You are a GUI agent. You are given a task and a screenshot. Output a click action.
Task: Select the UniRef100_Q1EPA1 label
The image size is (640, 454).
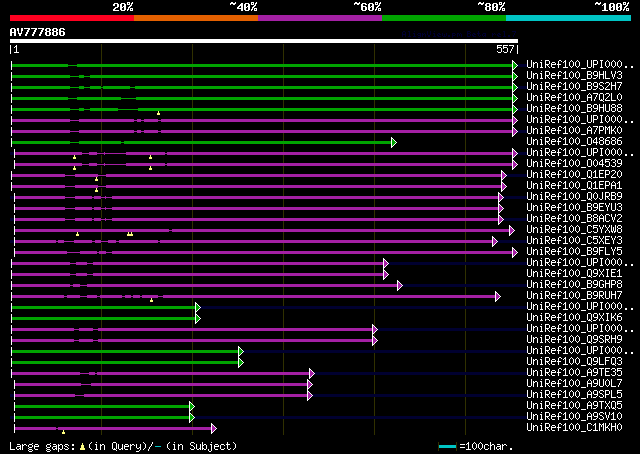tap(574, 185)
